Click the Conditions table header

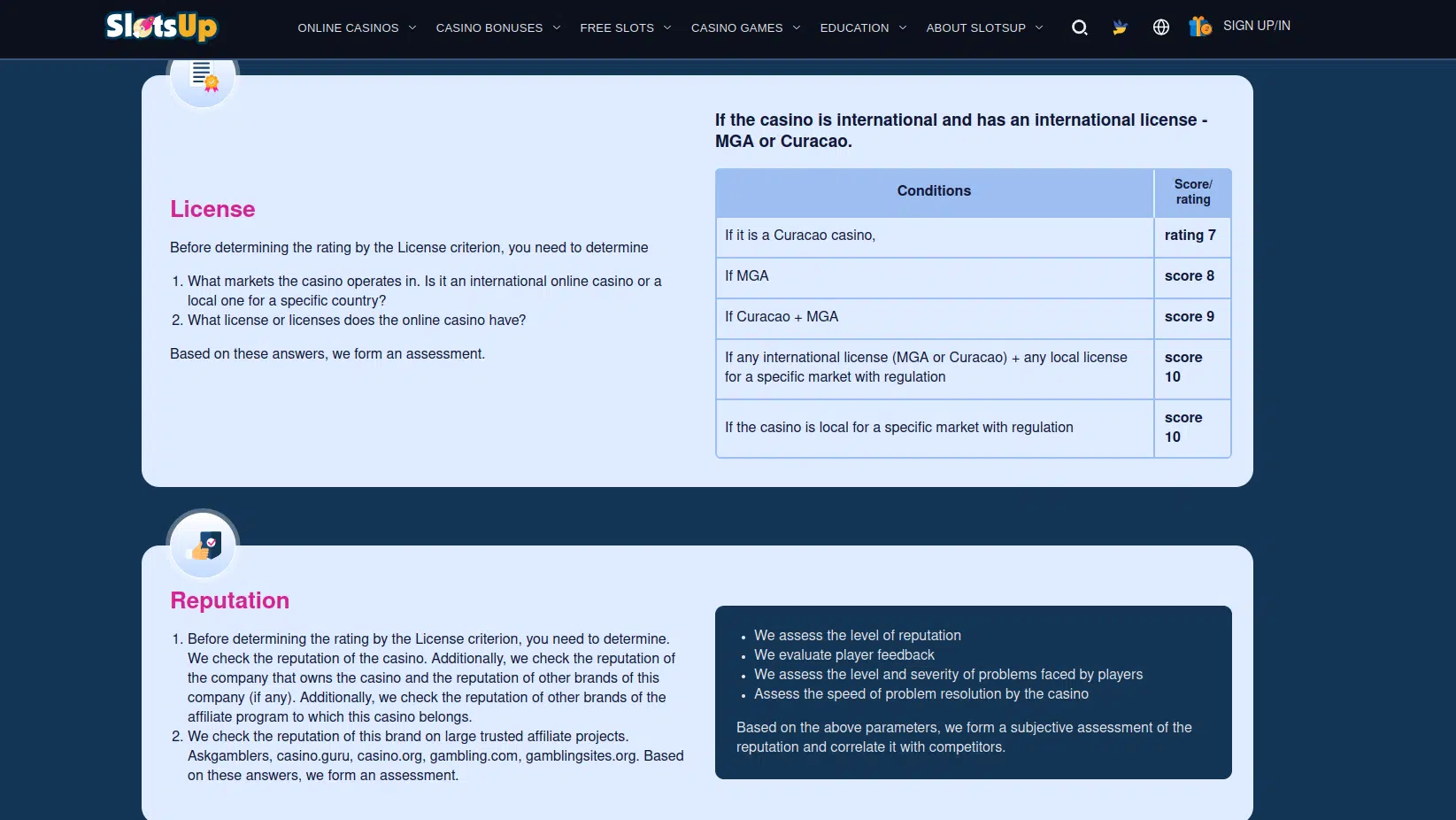[934, 191]
